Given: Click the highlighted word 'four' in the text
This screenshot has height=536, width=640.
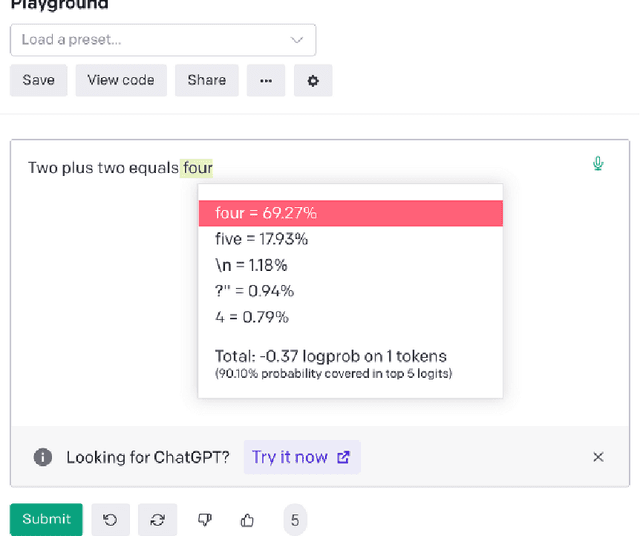Looking at the screenshot, I should tap(197, 168).
